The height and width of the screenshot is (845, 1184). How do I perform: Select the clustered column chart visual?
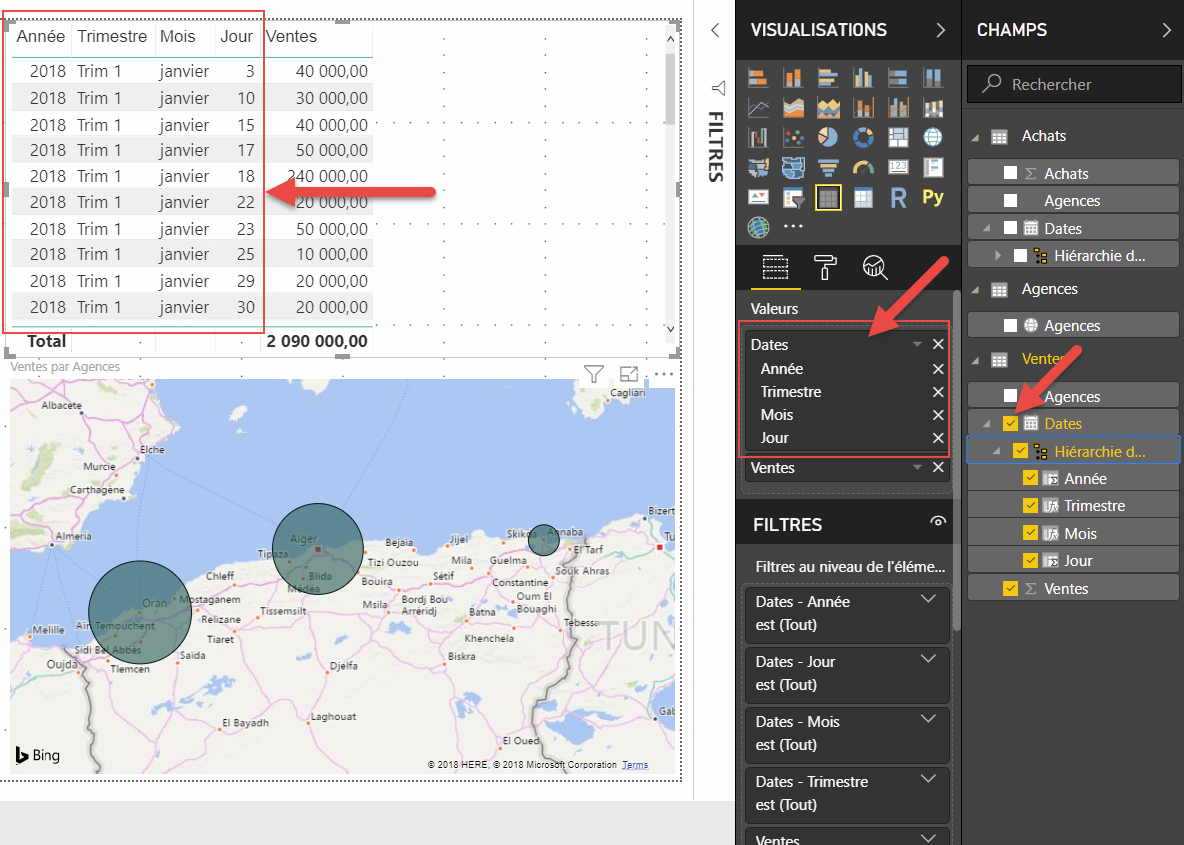(x=863, y=77)
